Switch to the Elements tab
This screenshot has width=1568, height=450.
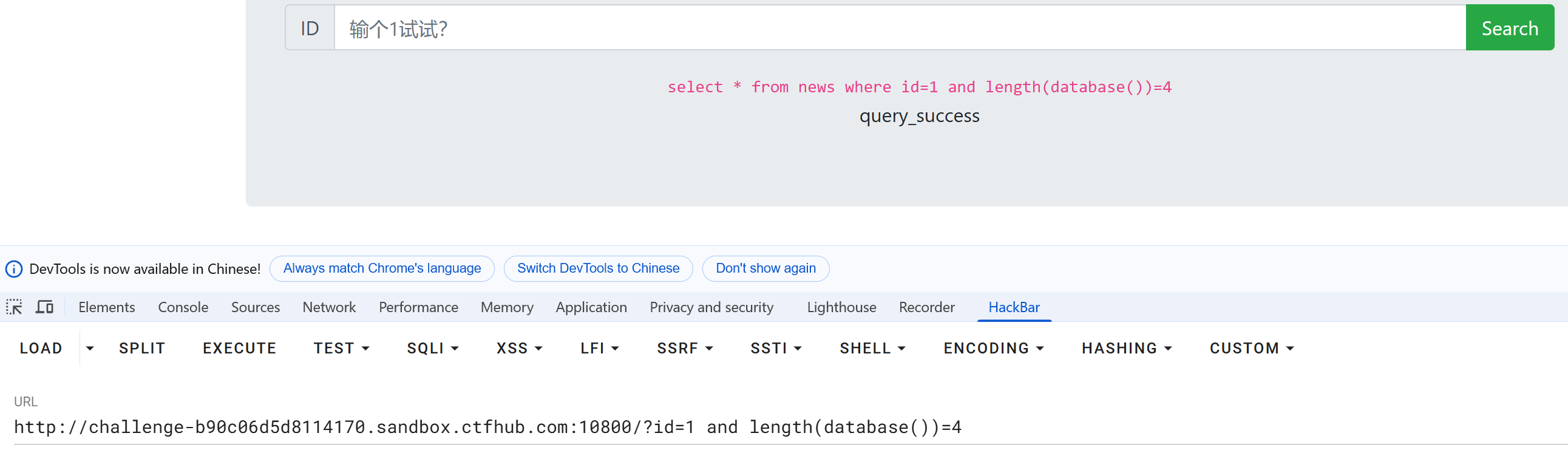tap(106, 307)
